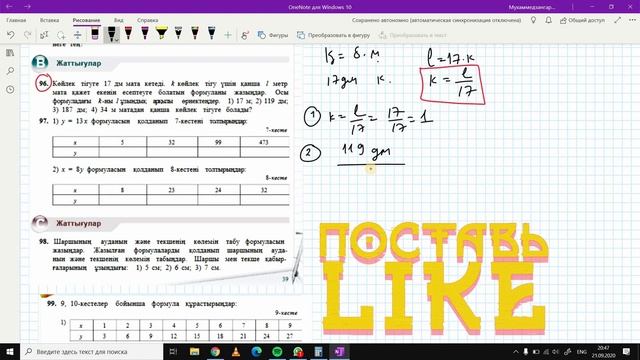
Task: Click the handwritten 119 дм note
Action: (367, 150)
